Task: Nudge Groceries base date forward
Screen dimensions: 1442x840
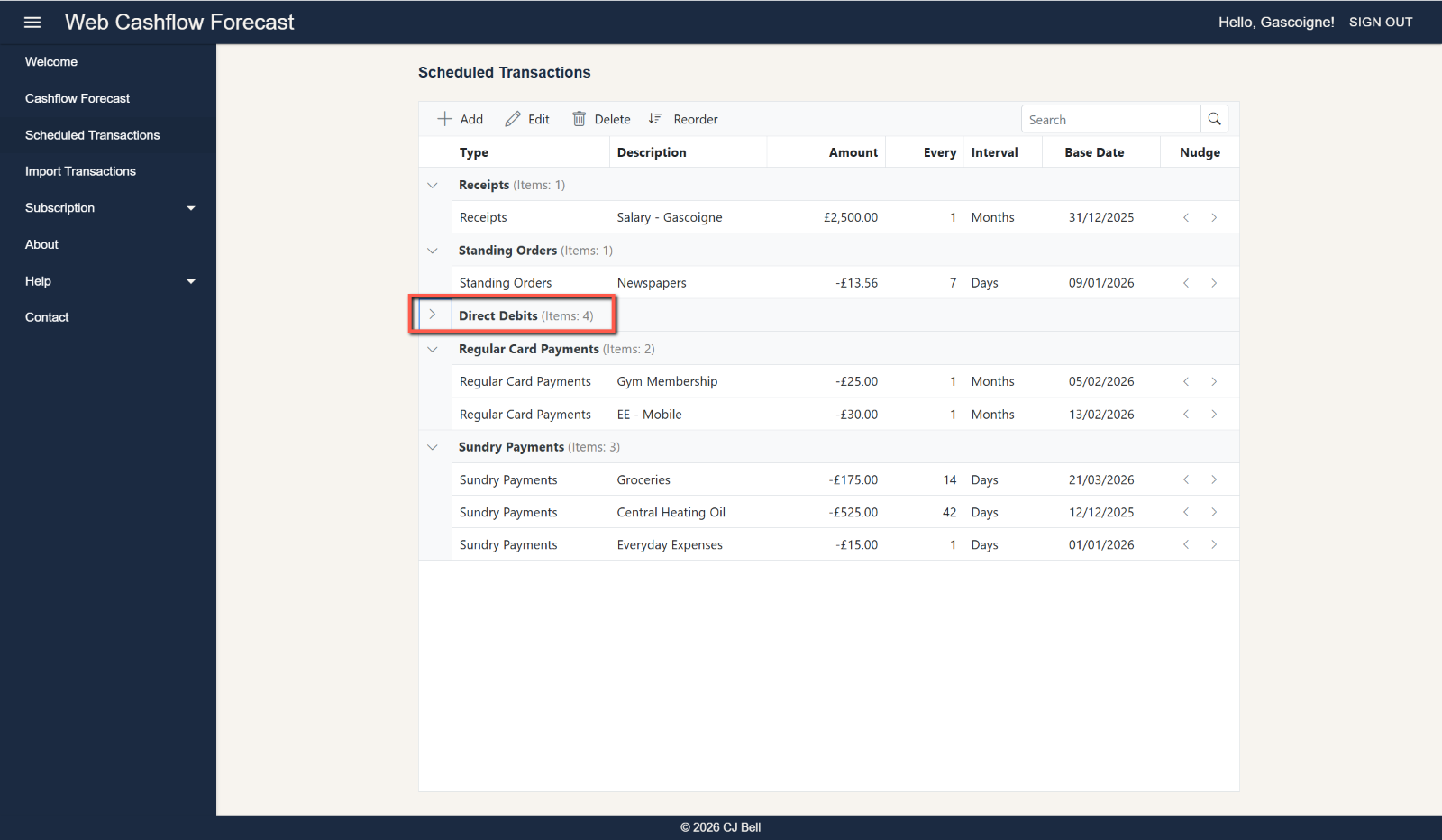Action: pos(1214,480)
